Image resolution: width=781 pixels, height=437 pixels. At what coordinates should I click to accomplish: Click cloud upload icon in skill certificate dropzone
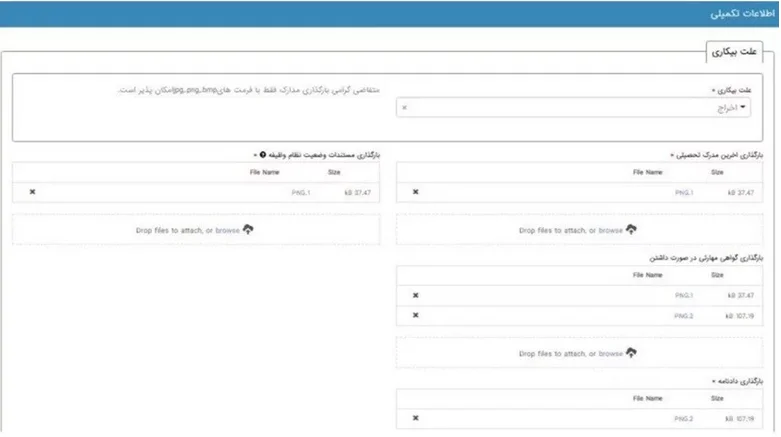[631, 353]
